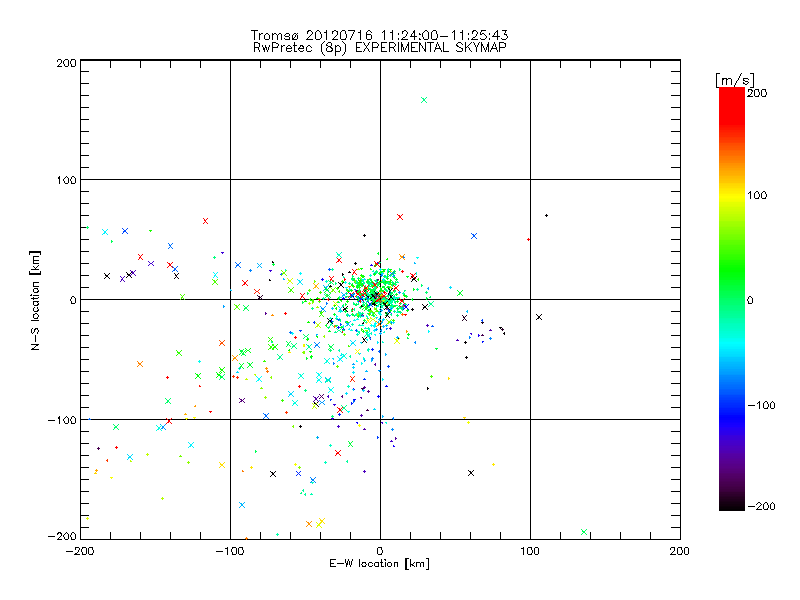Click the N-S location [km] axis label
The image size is (800, 600).
(x=35, y=300)
